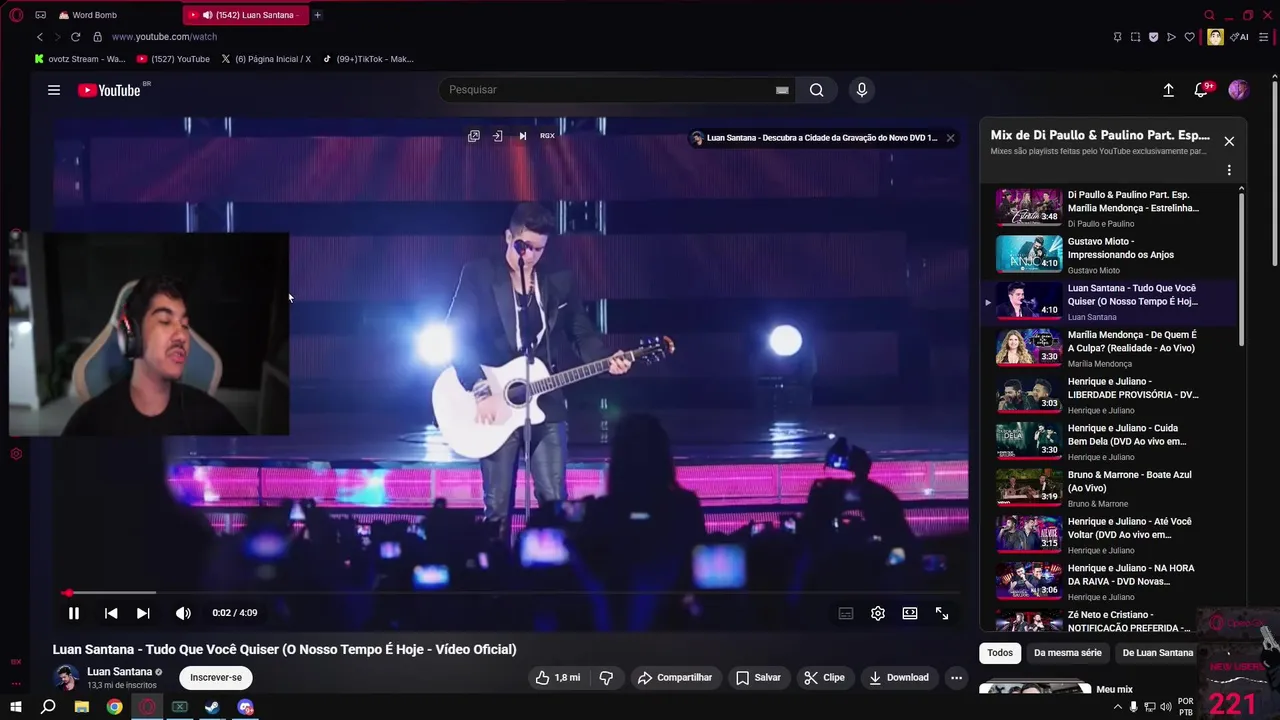The height and width of the screenshot is (720, 1280).
Task: Add page to favorites heart icon
Action: pyautogui.click(x=1189, y=37)
